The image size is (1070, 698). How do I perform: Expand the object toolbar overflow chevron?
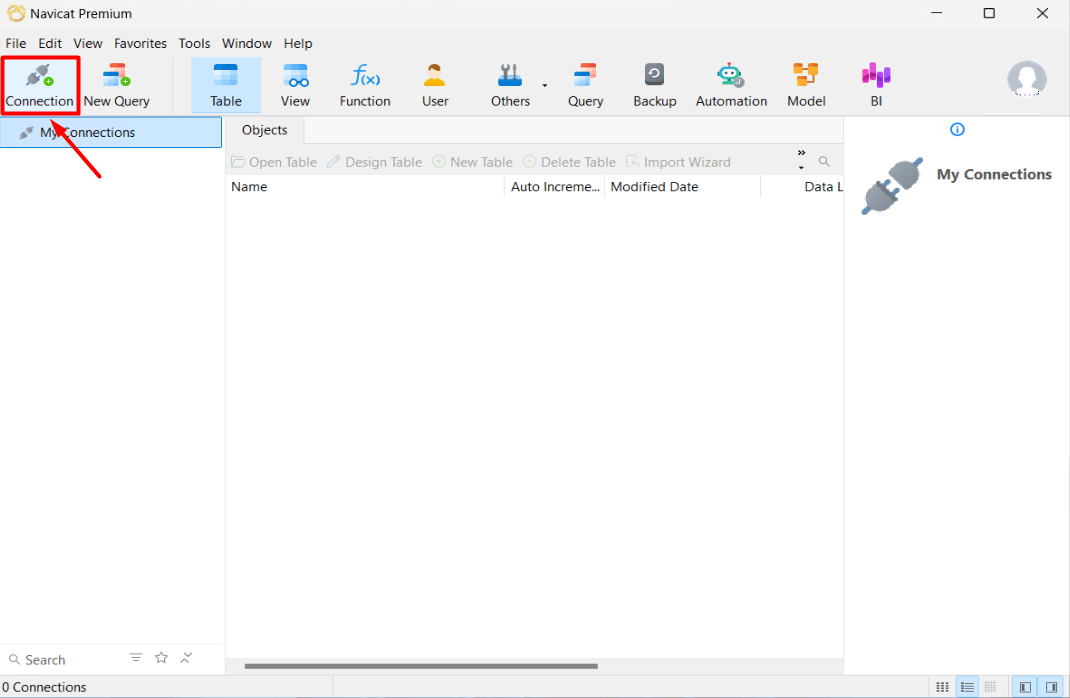(x=801, y=160)
